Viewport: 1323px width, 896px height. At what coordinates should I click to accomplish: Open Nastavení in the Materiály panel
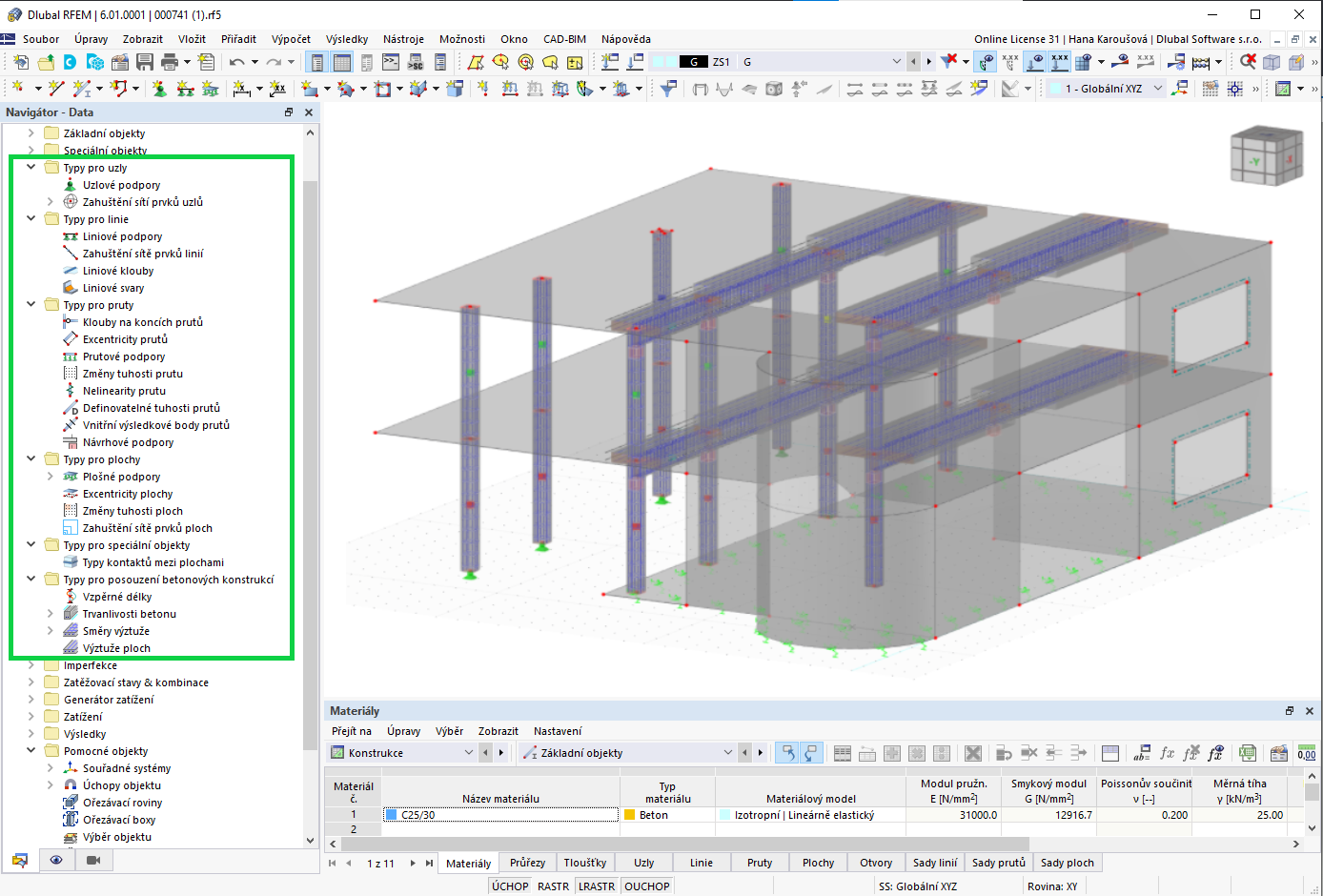tap(558, 731)
